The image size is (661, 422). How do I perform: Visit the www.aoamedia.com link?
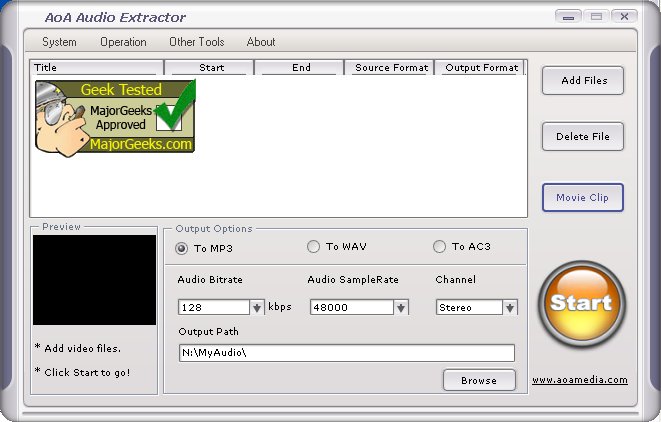click(580, 380)
